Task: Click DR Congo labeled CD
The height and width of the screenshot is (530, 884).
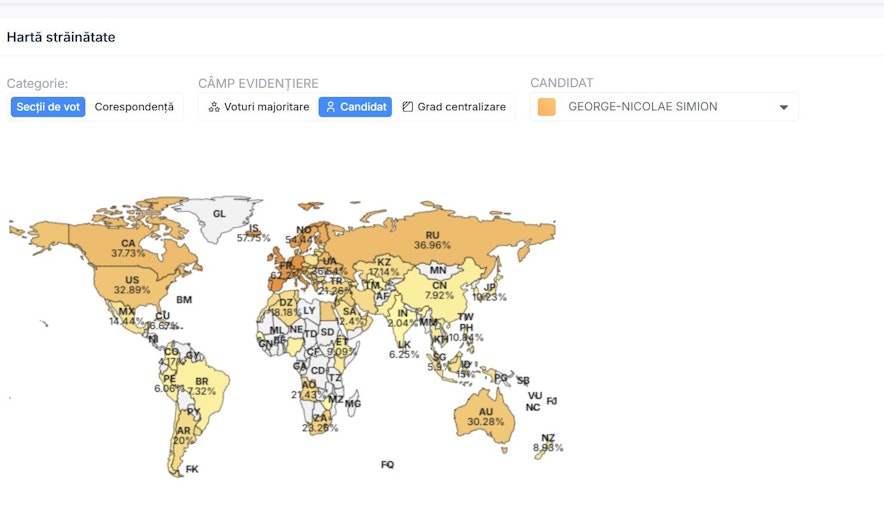Action: coord(318,370)
